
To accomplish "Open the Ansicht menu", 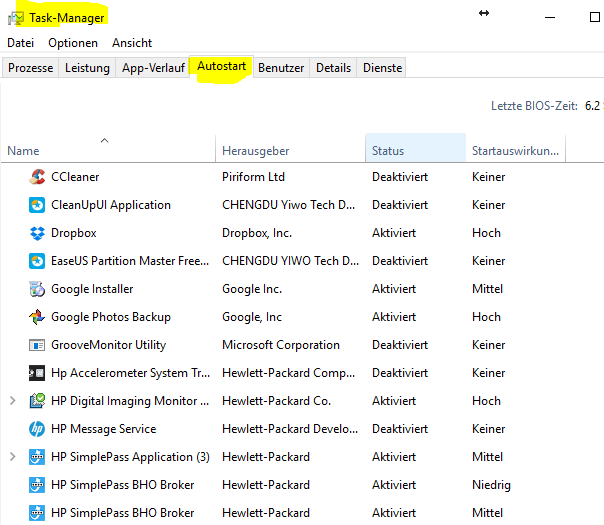I will pos(132,43).
